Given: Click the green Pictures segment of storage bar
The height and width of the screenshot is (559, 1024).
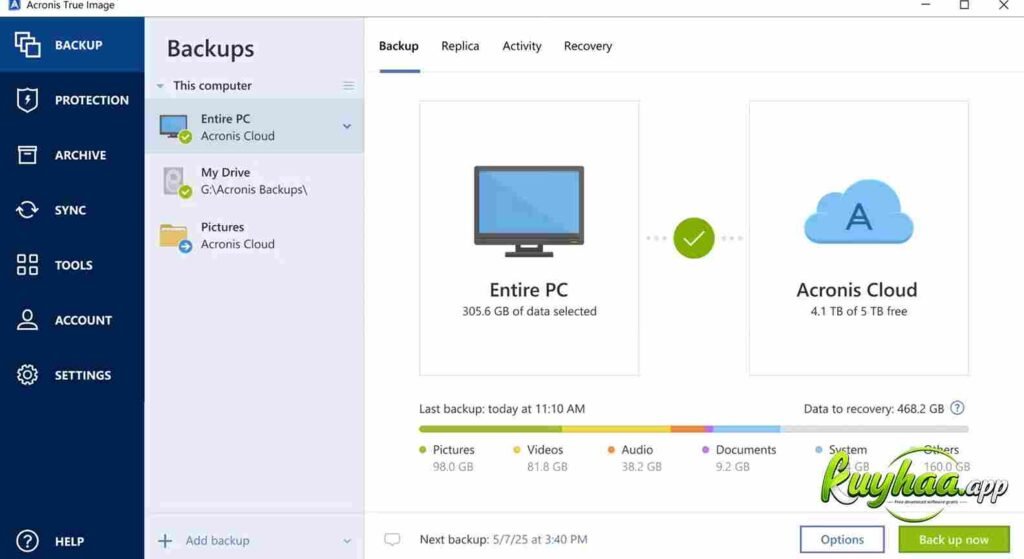Looking at the screenshot, I should click(x=490, y=429).
